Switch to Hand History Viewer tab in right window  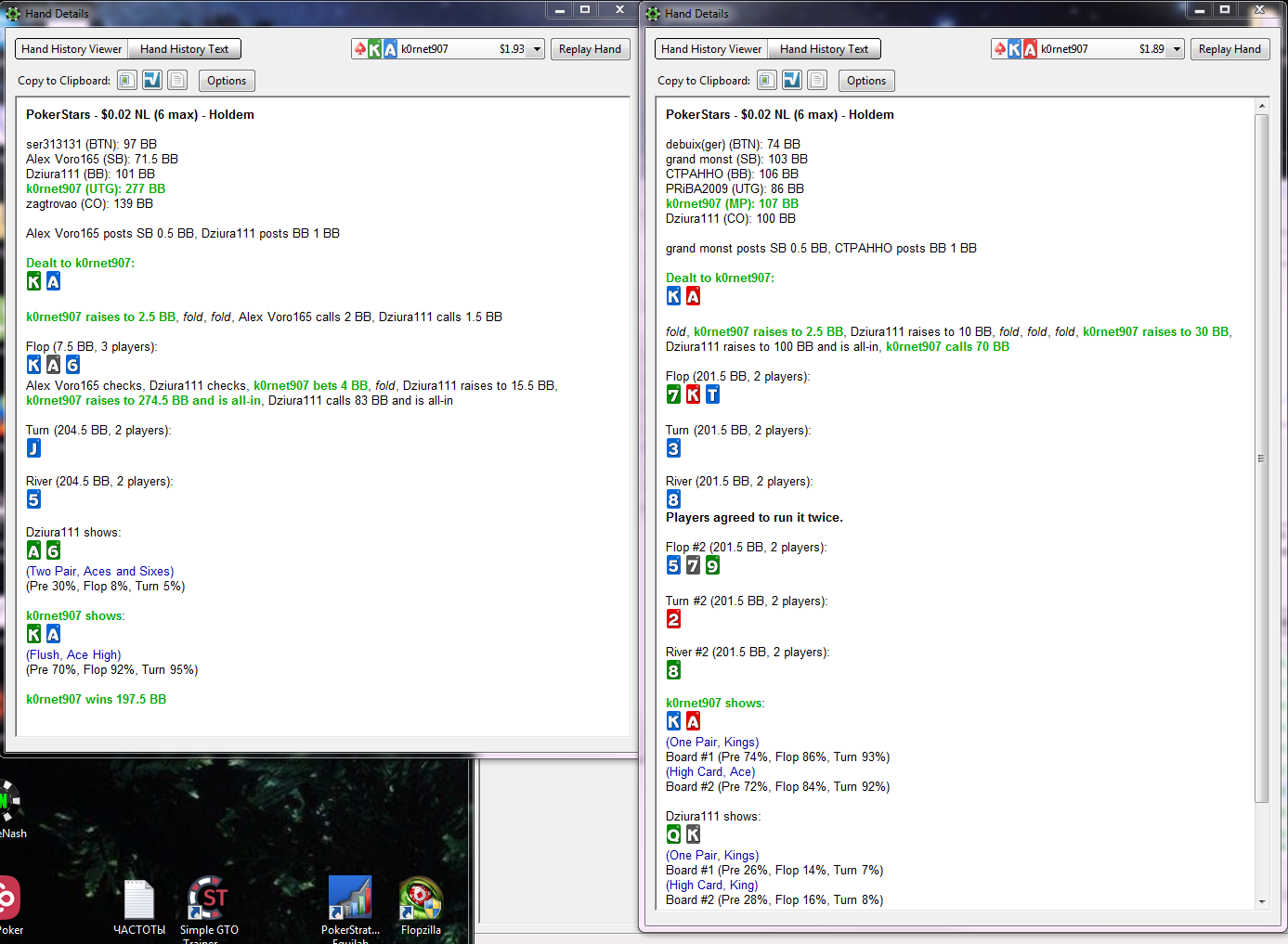[x=711, y=49]
